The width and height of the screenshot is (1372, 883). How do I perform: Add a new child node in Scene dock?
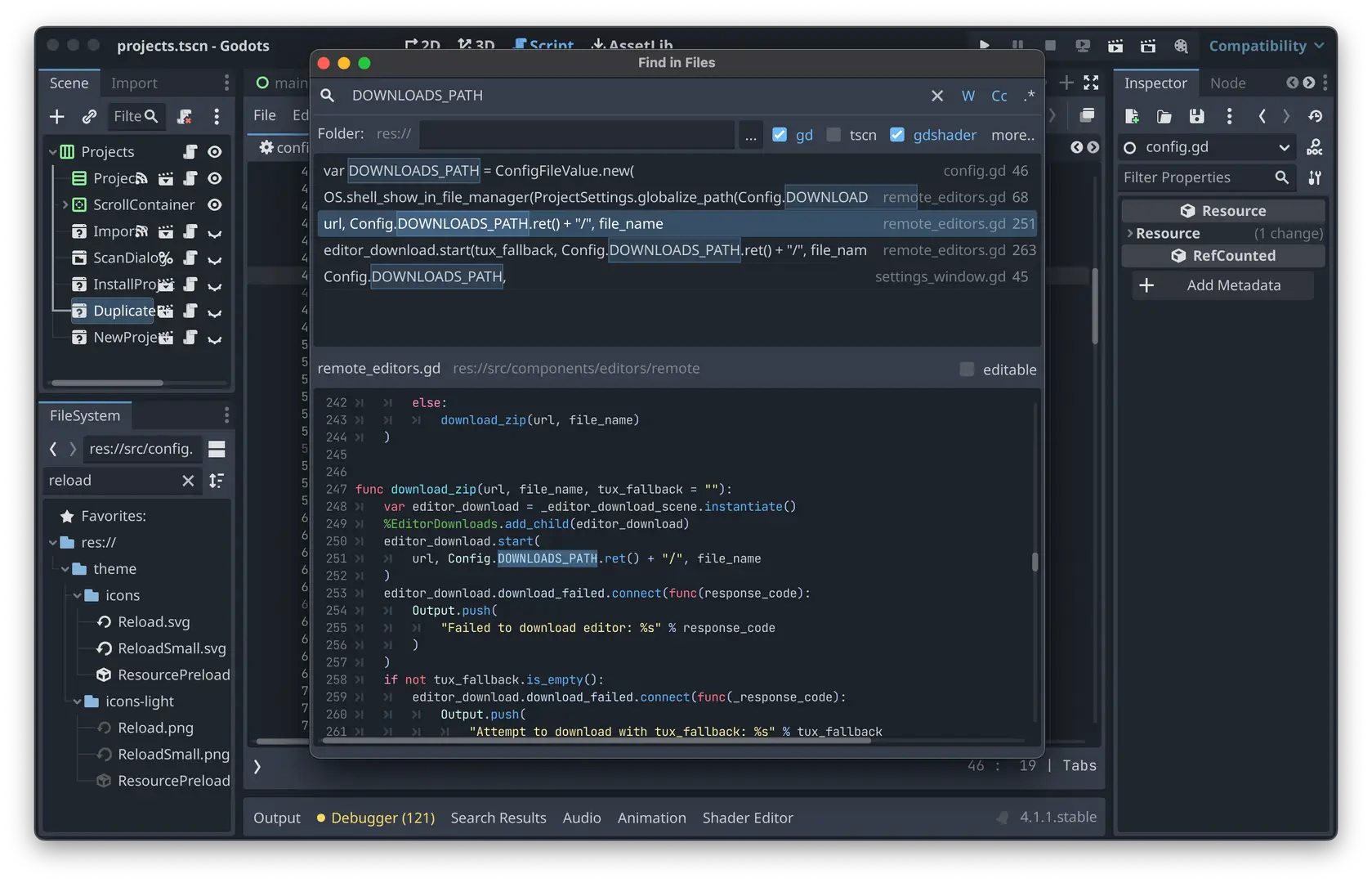coord(56,117)
